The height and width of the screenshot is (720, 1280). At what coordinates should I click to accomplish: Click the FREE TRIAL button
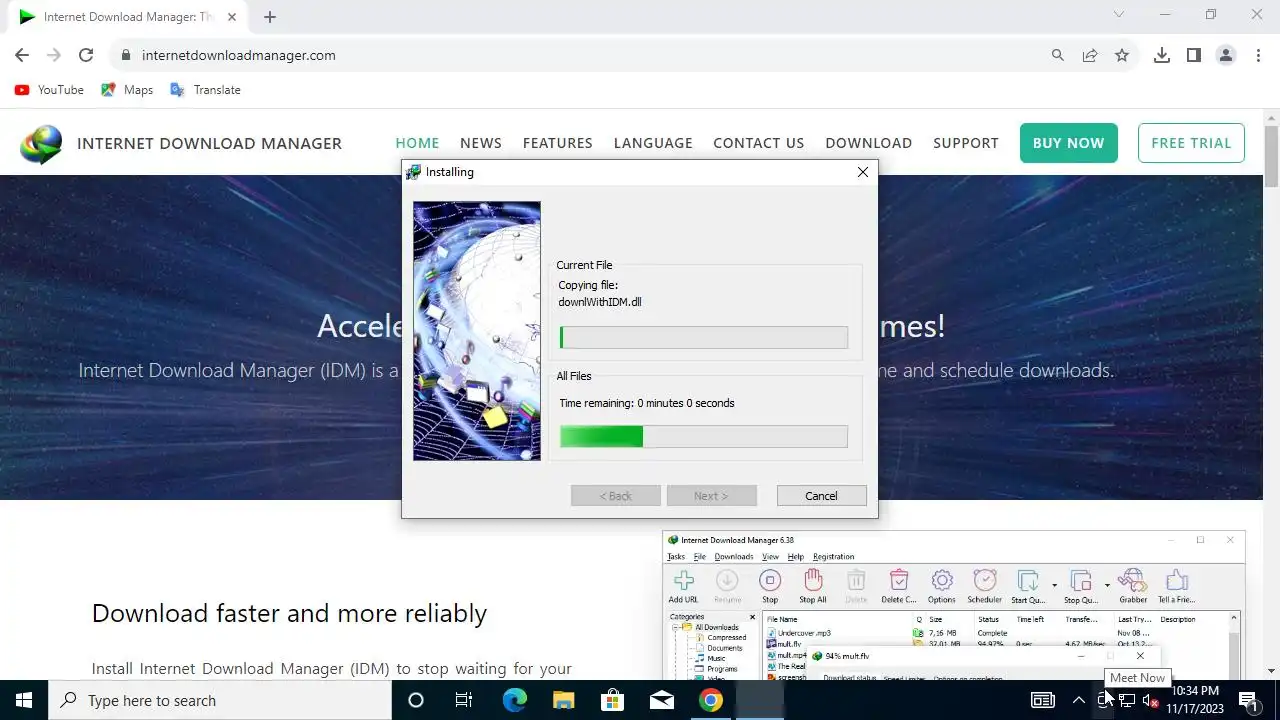[1191, 143]
